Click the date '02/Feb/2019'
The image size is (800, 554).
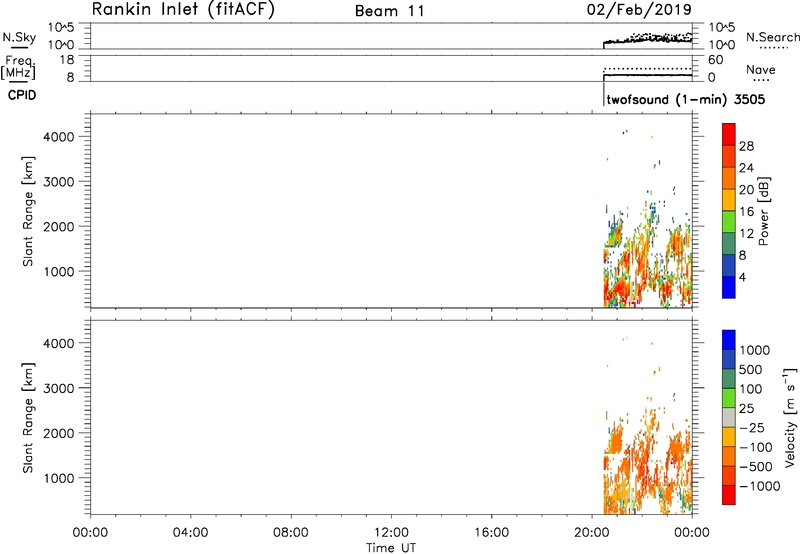[639, 9]
